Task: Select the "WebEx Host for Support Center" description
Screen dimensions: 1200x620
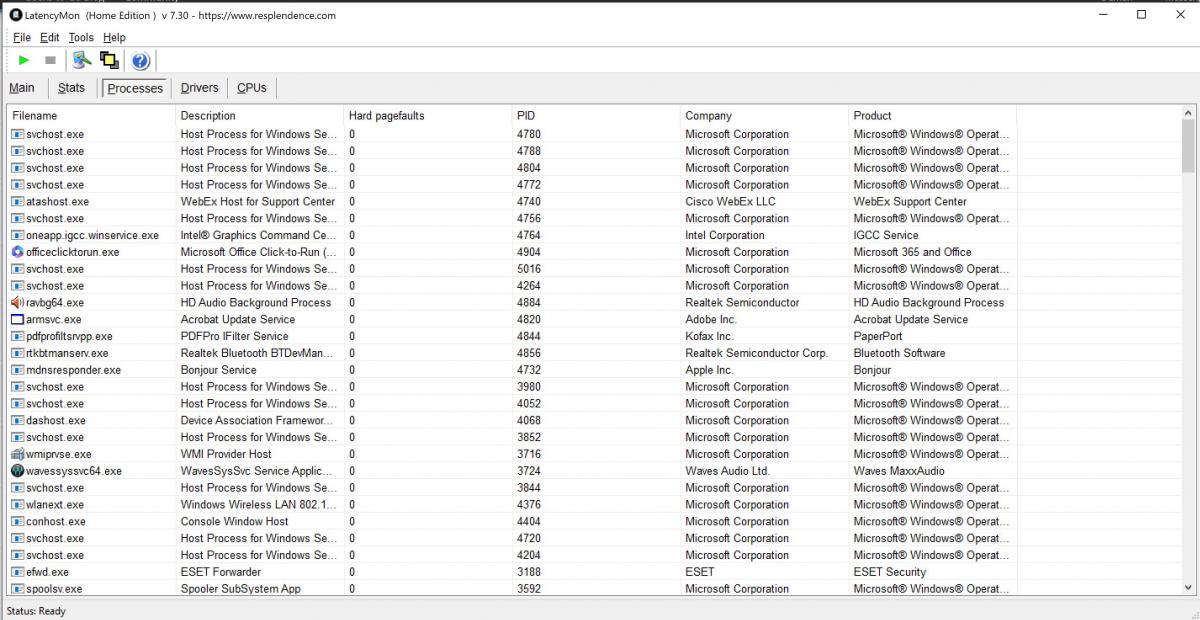Action: click(257, 202)
